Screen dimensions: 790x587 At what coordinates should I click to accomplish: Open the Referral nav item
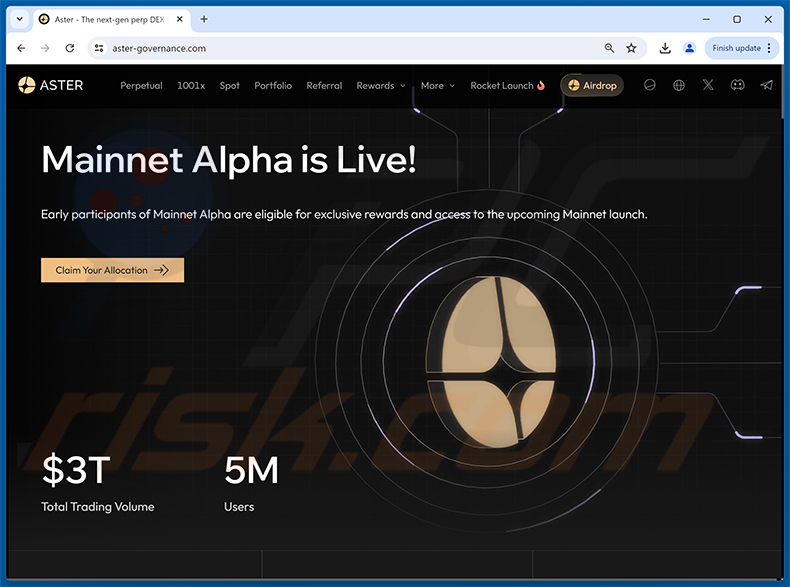tap(324, 86)
